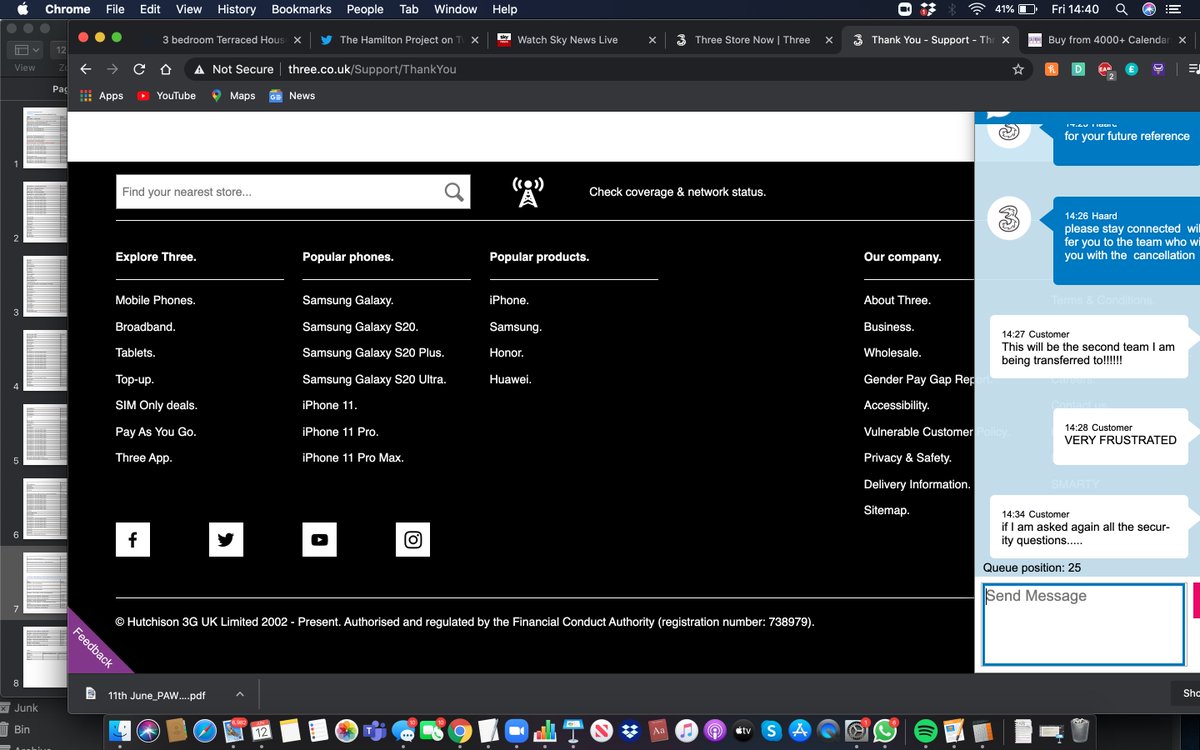Open the purple extension icon
The image size is (1200, 750).
1158,69
